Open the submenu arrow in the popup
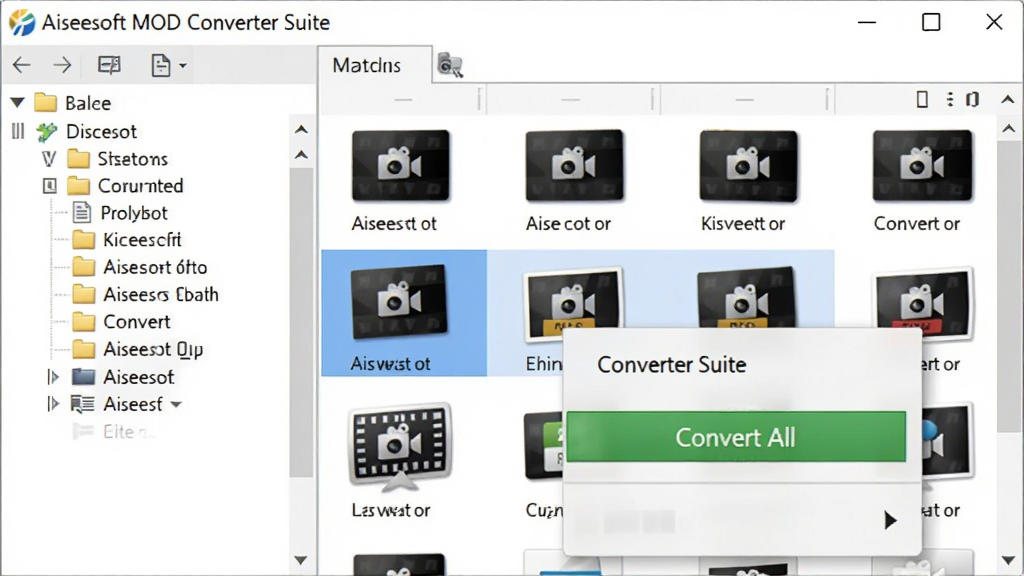The width and height of the screenshot is (1024, 576). point(890,520)
